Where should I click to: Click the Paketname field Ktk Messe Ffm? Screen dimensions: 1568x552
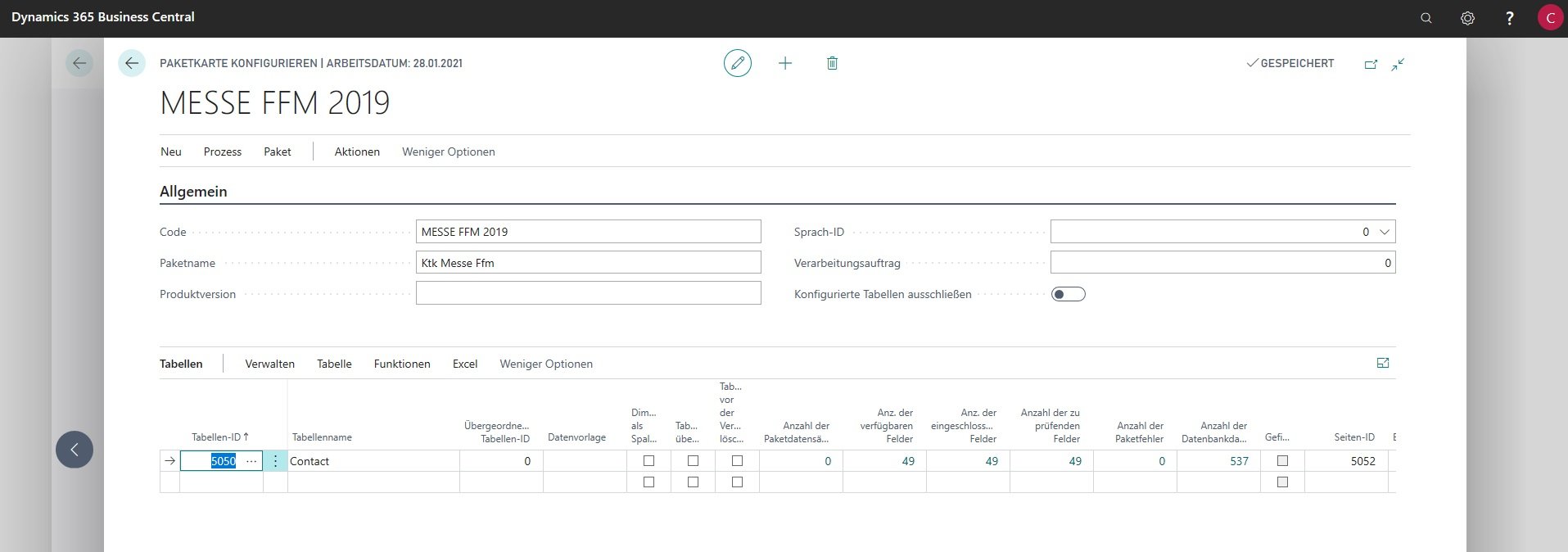click(x=588, y=263)
